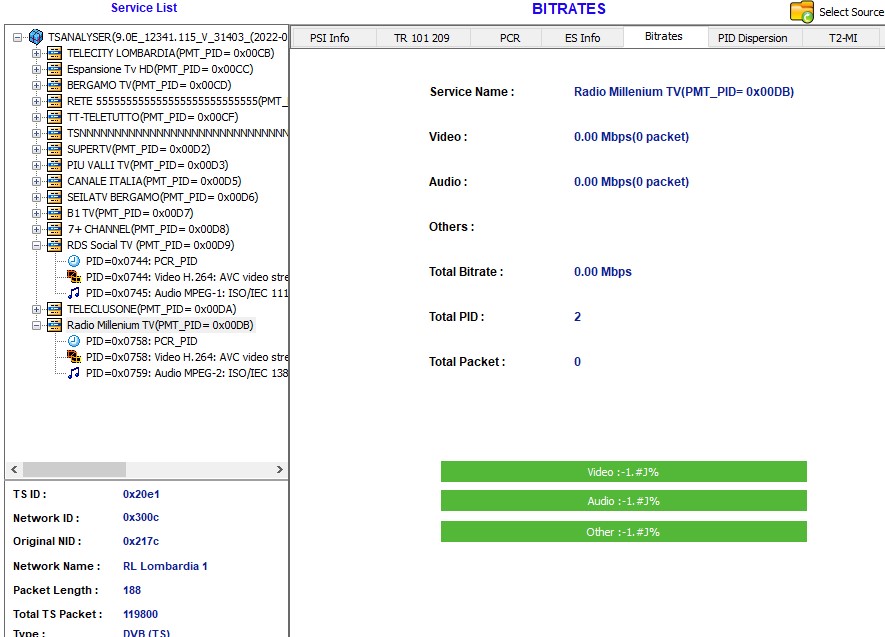The image size is (885, 637).
Task: Click the Other percentage green bar
Action: tap(624, 531)
